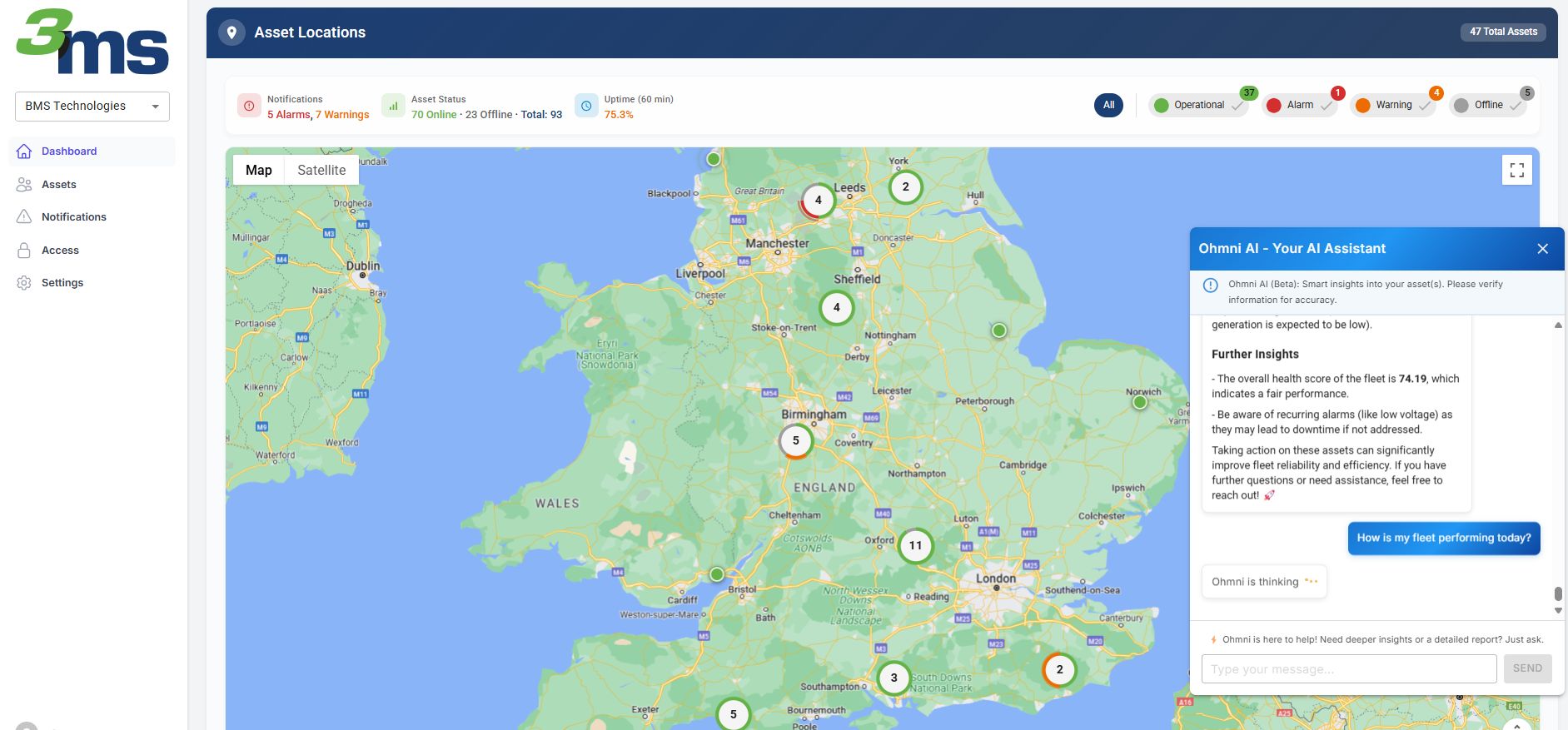Click the Dashboard home icon
Image resolution: width=1568 pixels, height=730 pixels.
click(24, 151)
